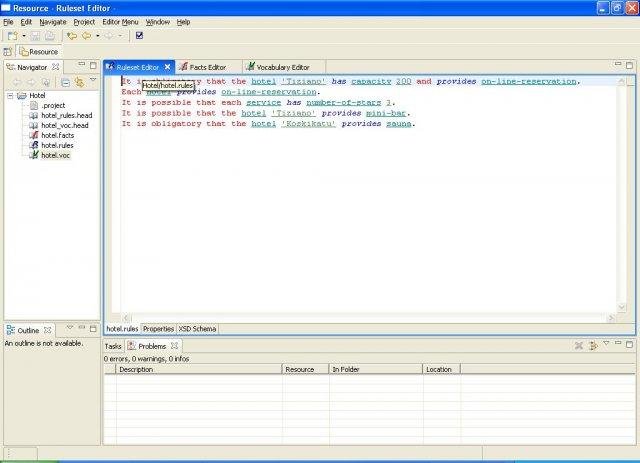The height and width of the screenshot is (463, 640).
Task: Click the 'Koskikatu' hotel name link
Action: coord(308,124)
